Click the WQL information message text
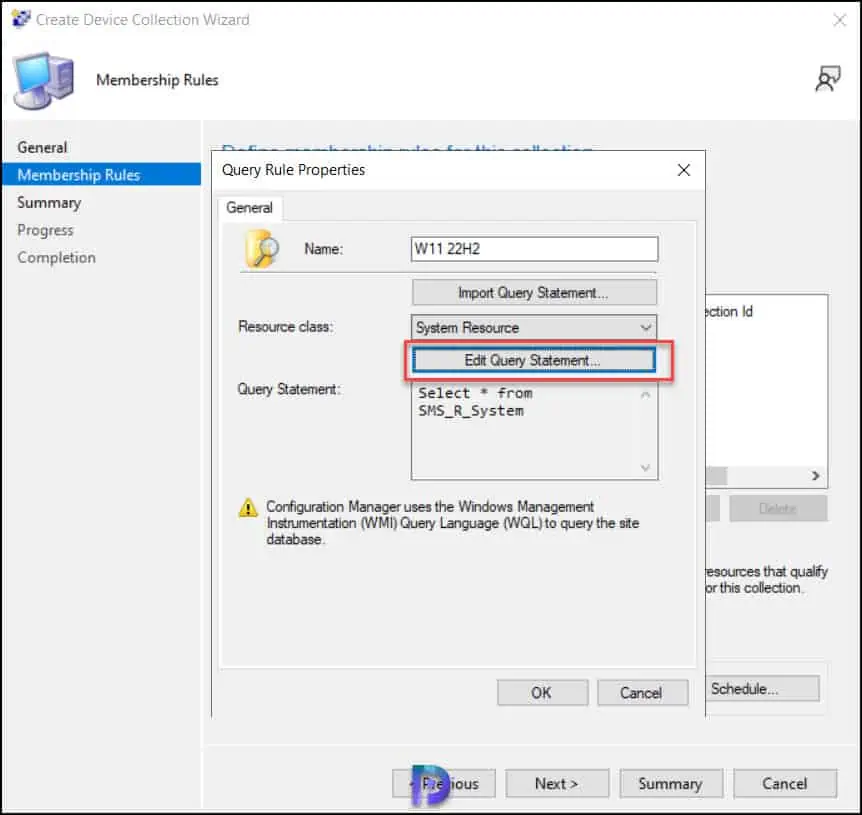Viewport: 862px width, 815px height. pos(452,523)
